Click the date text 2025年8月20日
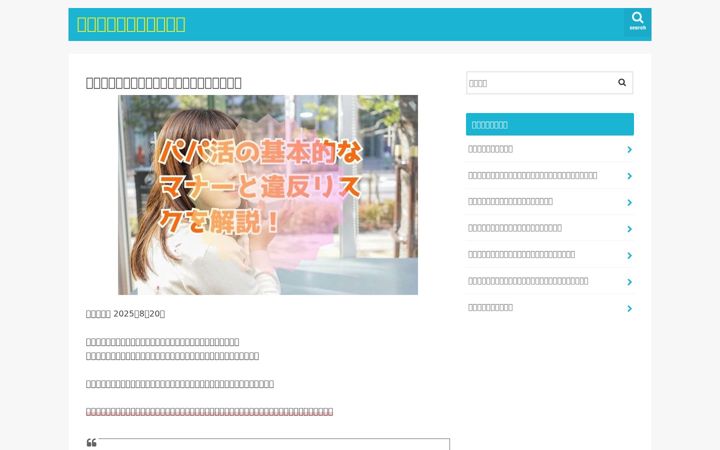This screenshot has width=720, height=450. [x=139, y=314]
